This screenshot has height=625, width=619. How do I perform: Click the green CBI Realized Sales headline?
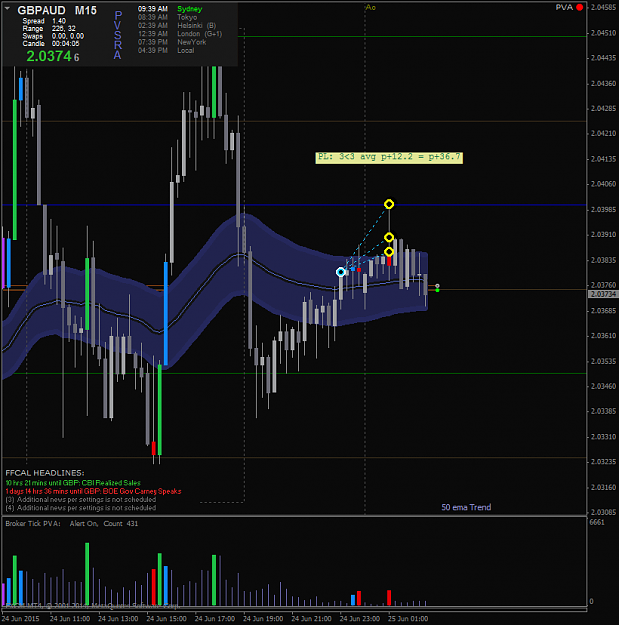tap(73, 483)
